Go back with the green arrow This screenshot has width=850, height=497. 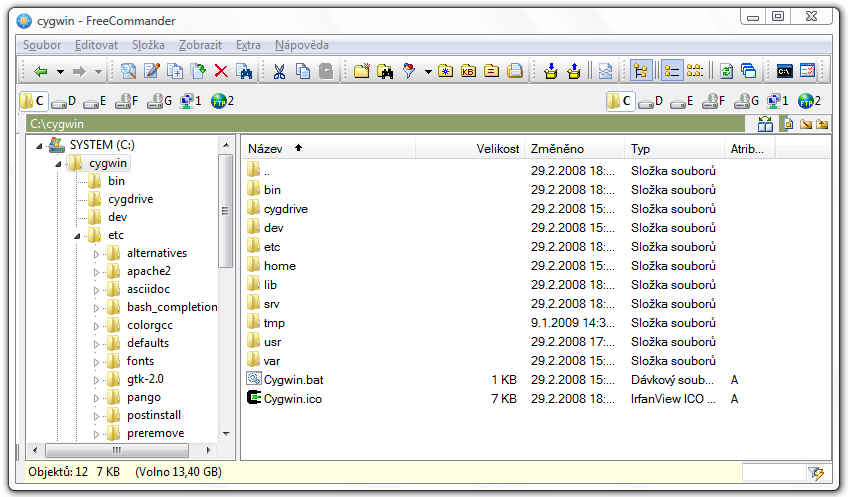[41, 72]
